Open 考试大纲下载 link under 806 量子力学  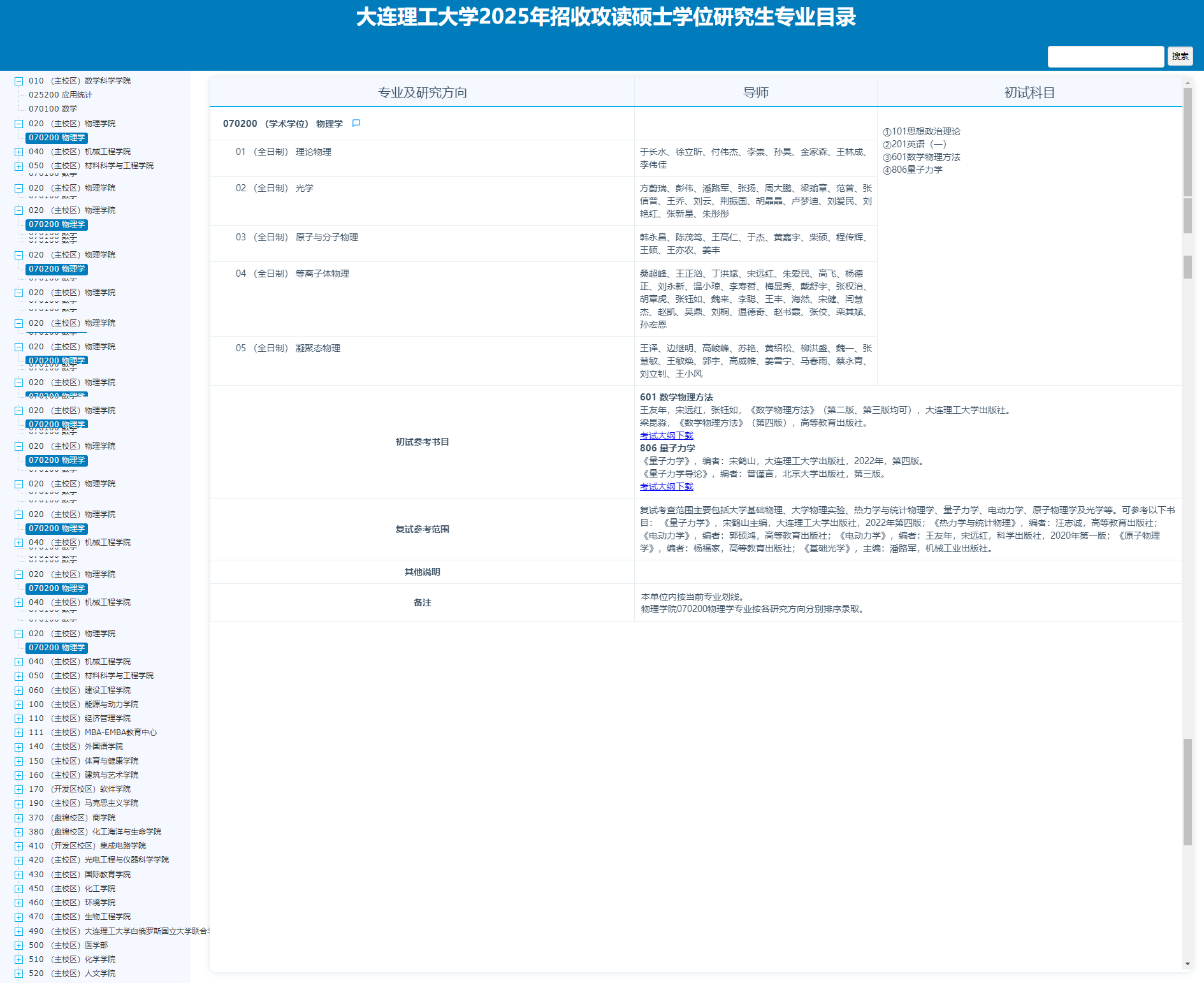pyautogui.click(x=666, y=486)
